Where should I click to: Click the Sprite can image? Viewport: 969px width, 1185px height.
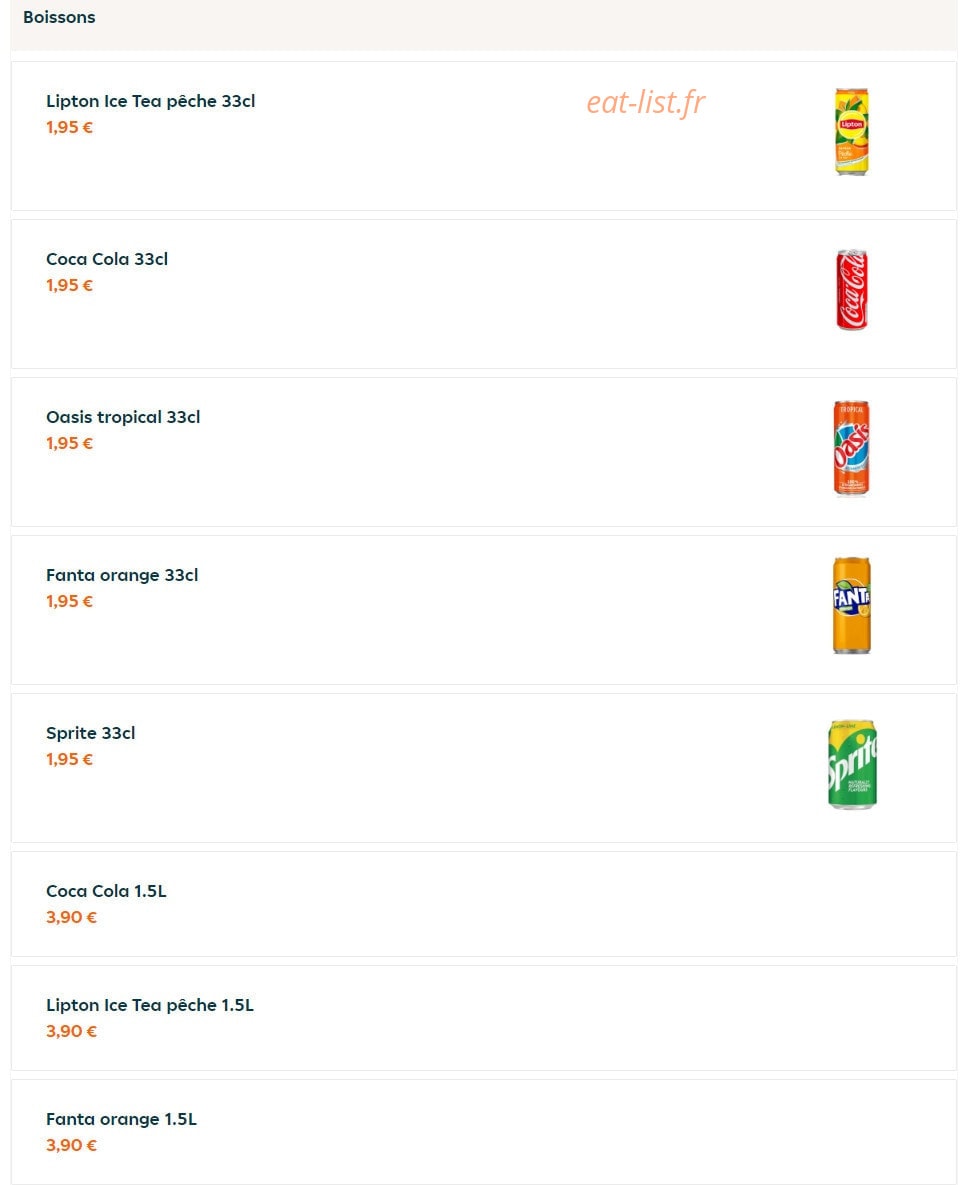coord(852,763)
